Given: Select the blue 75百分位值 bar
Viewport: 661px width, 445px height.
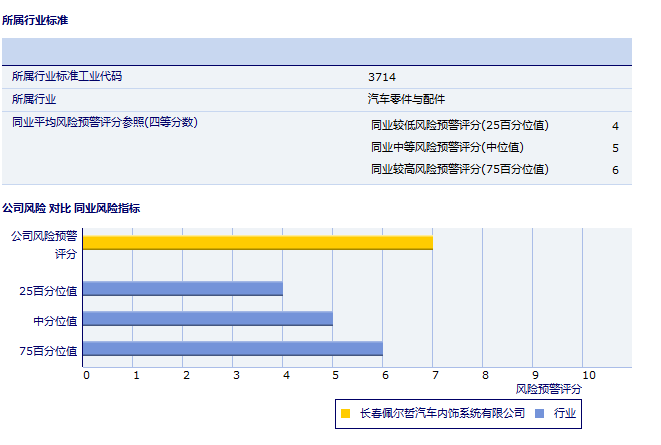Looking at the screenshot, I should tap(232, 349).
